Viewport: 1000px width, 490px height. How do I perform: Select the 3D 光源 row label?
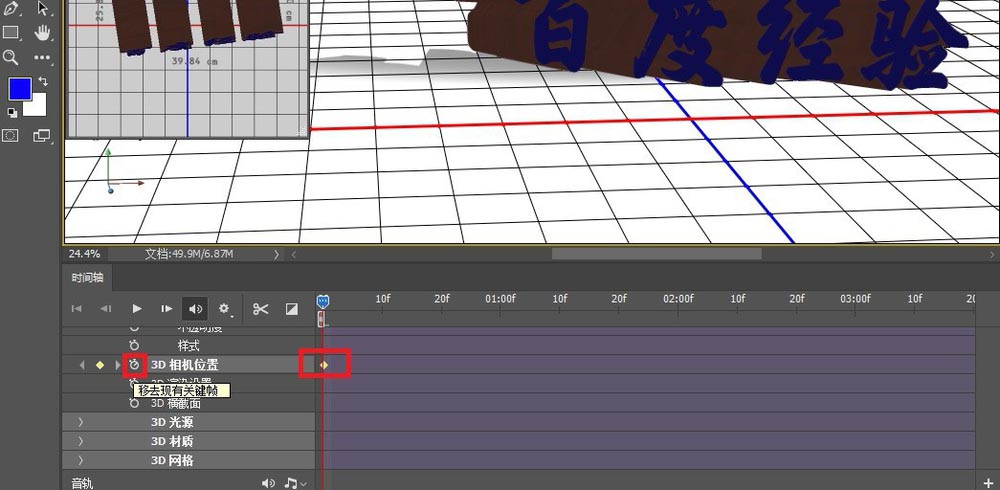172,422
